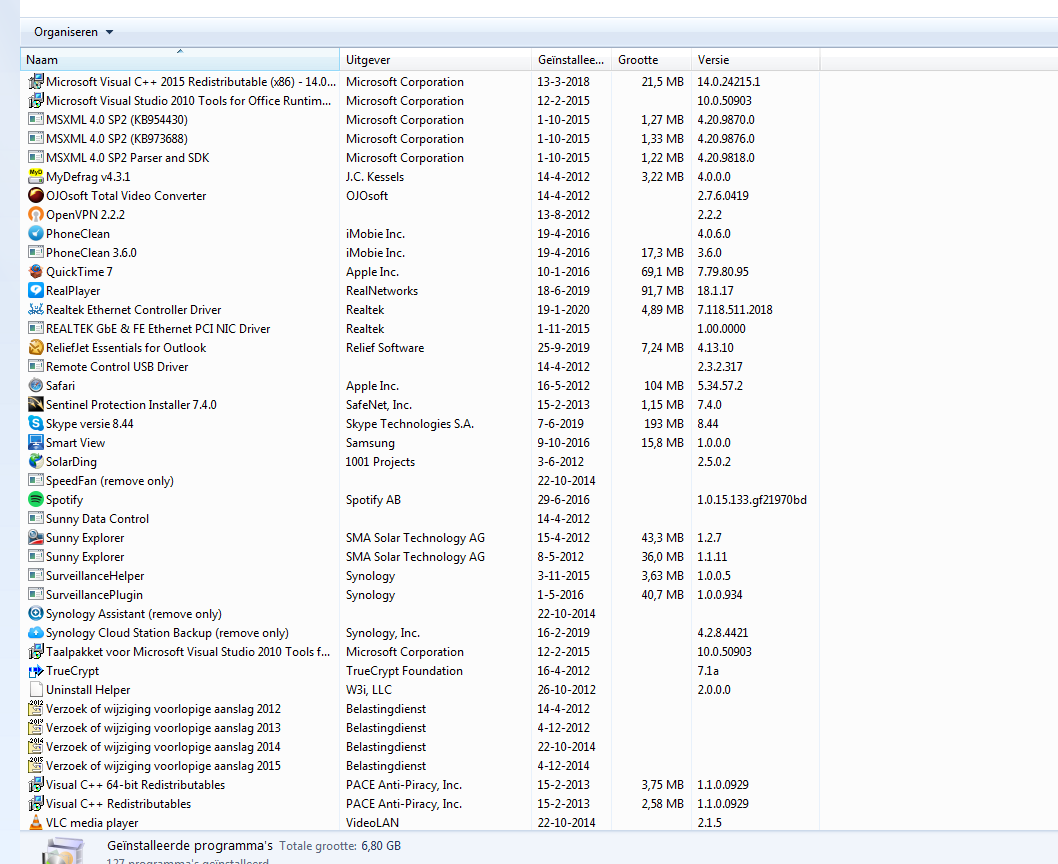Click the OJOsoft Total Video Converter icon
The height and width of the screenshot is (864, 1058).
36,196
